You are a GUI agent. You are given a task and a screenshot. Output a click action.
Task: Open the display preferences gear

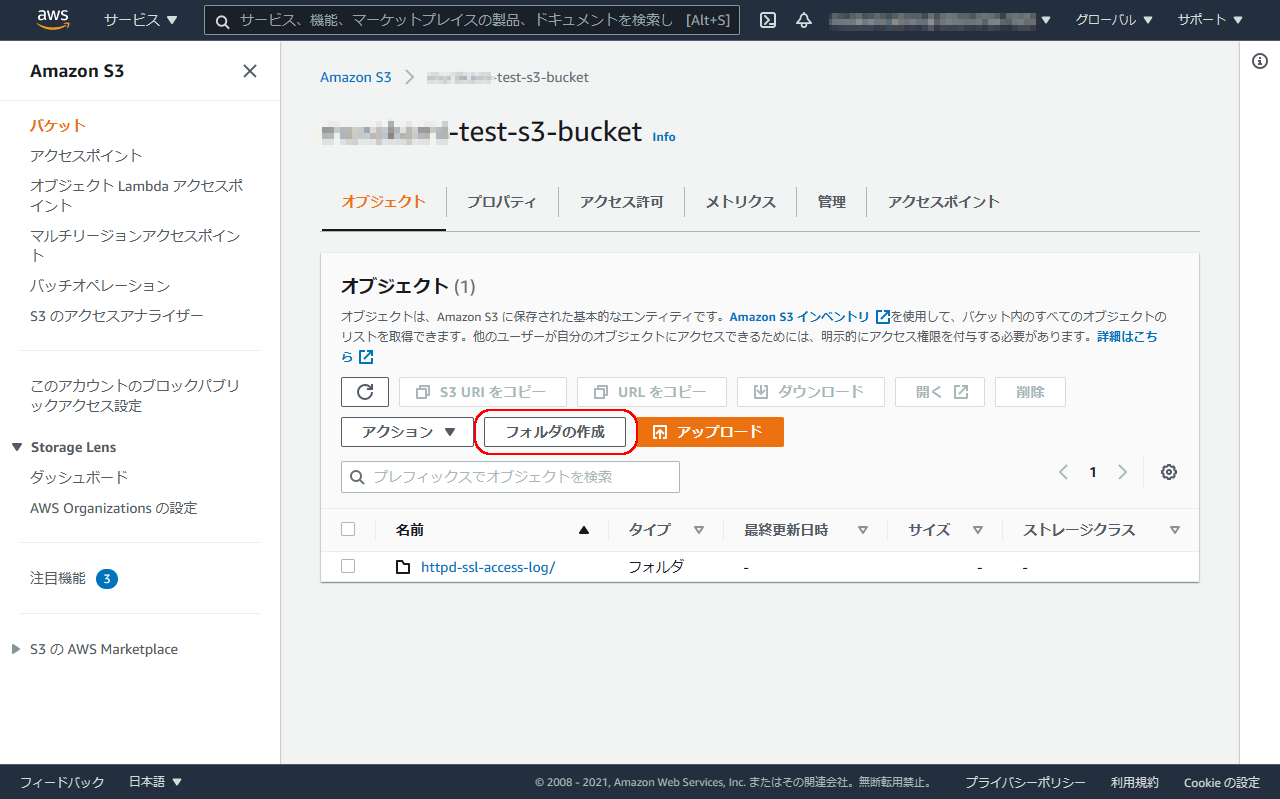[x=1168, y=471]
